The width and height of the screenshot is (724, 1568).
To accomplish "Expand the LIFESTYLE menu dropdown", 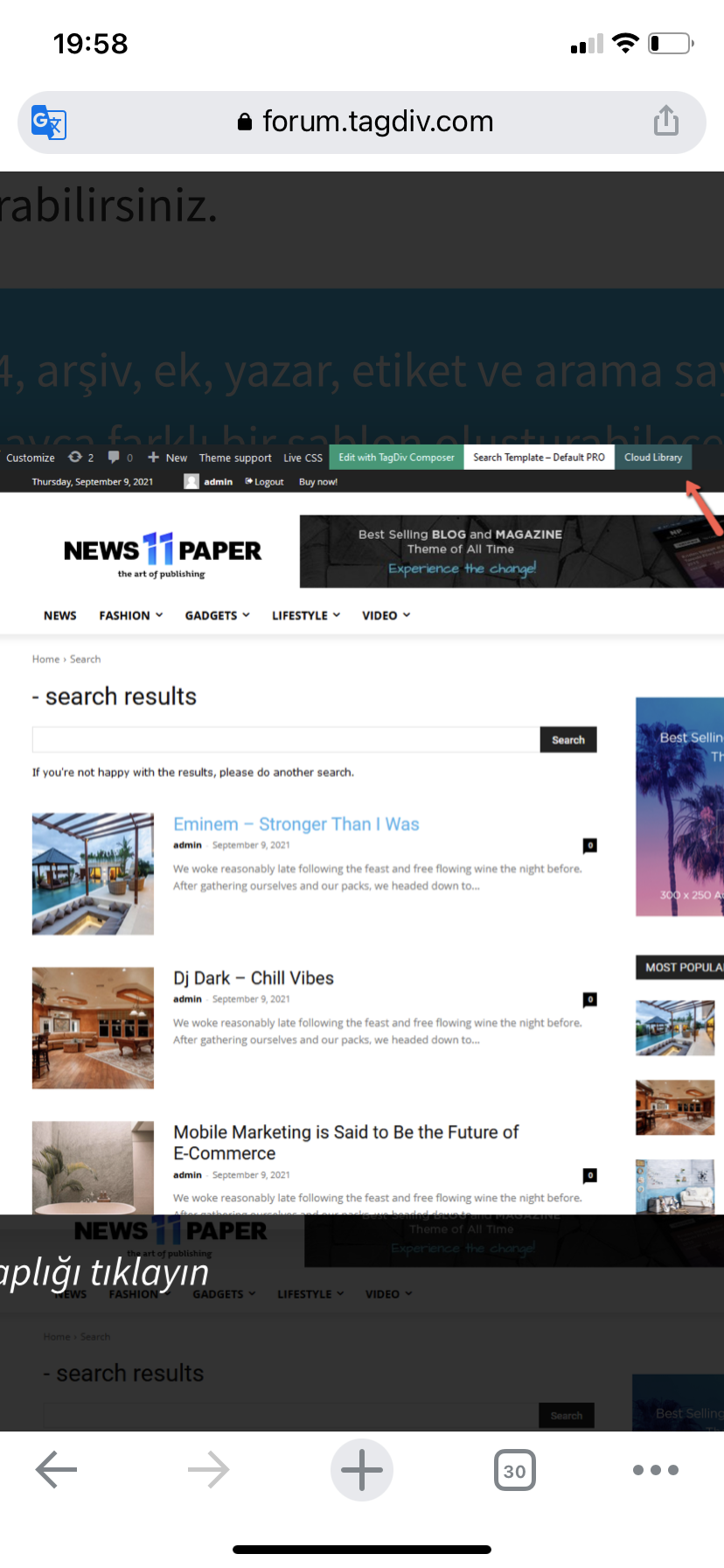I will point(306,616).
